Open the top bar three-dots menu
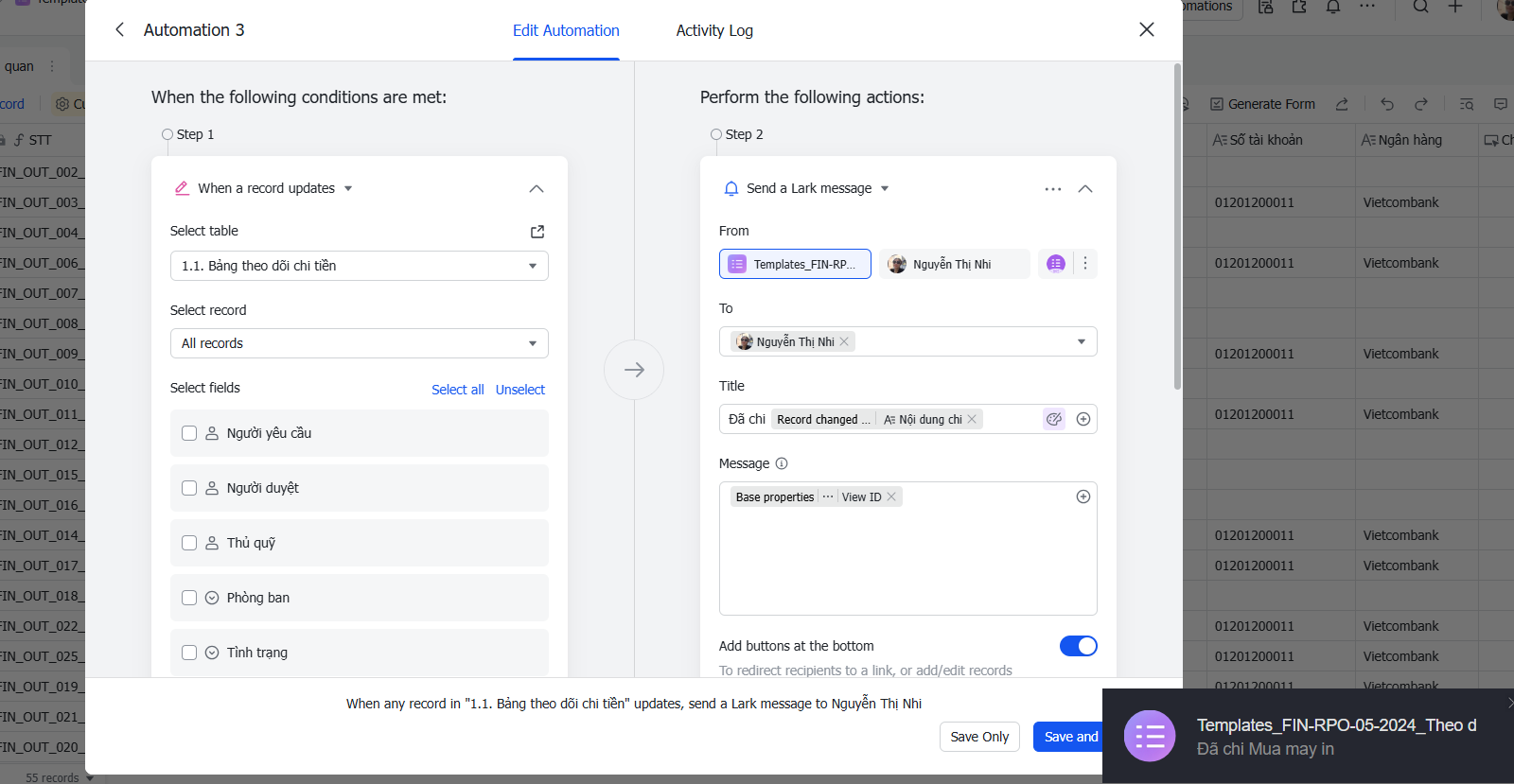1514x784 pixels. (1367, 7)
